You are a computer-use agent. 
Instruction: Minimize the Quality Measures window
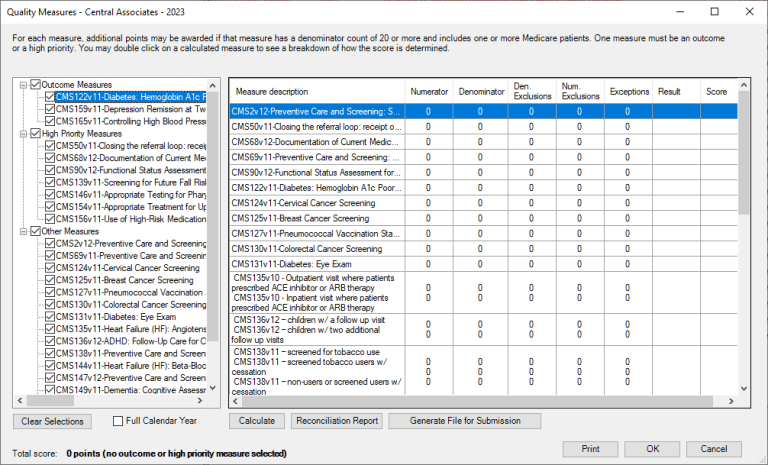point(680,11)
